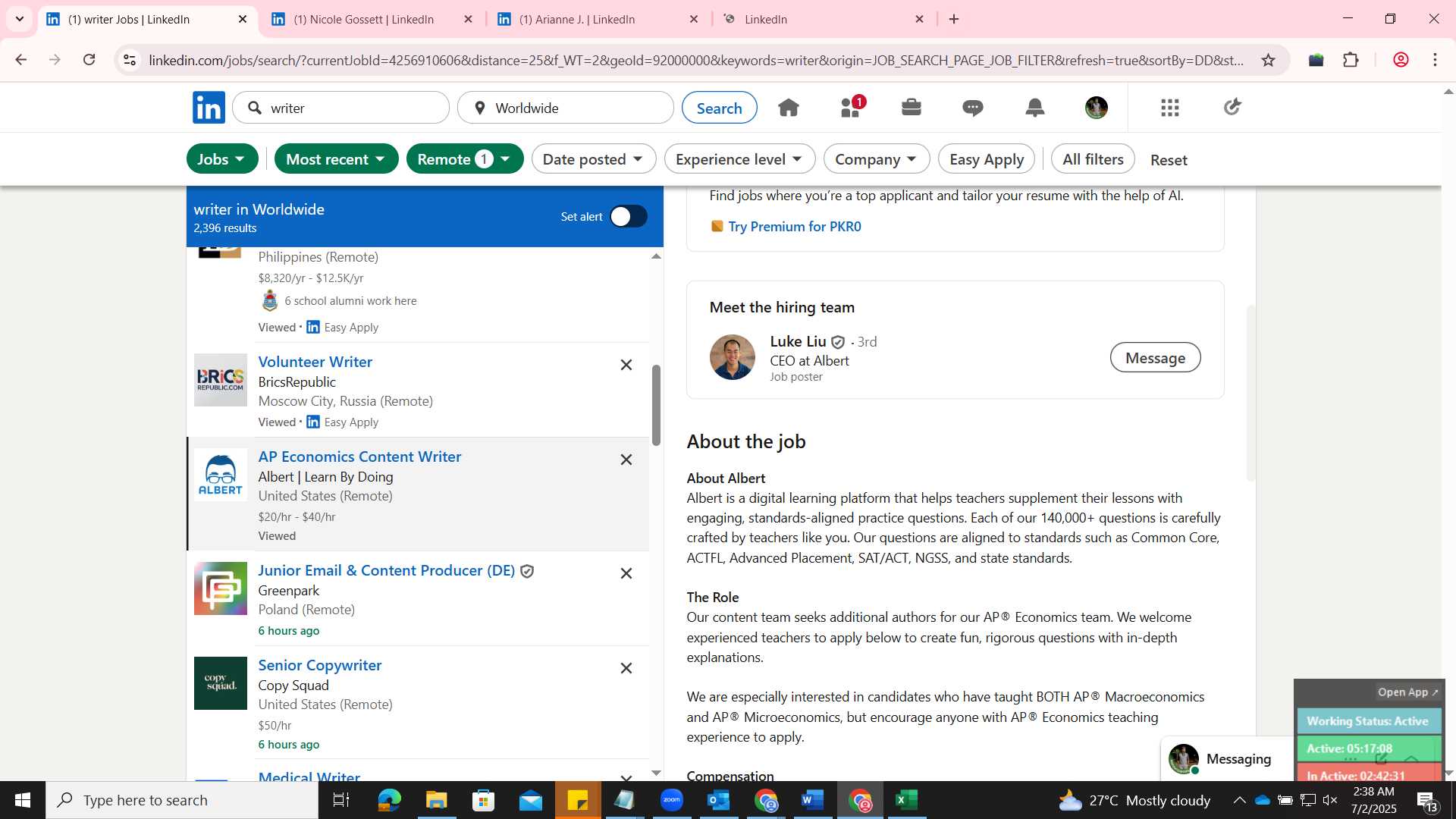The height and width of the screenshot is (819, 1456).
Task: Click the Search button
Action: 719,108
